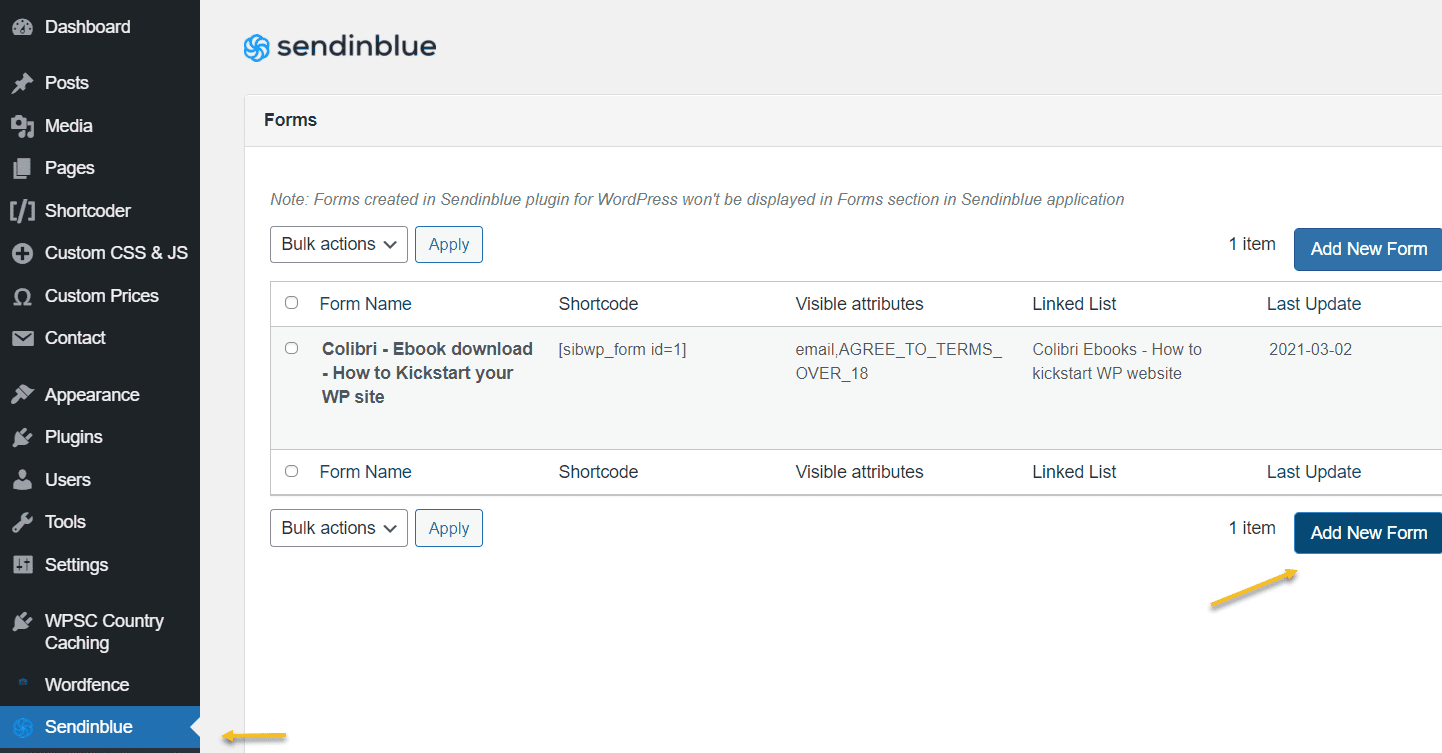Open the top Bulk actions dropdown
Image resolution: width=1442 pixels, height=753 pixels.
click(338, 244)
